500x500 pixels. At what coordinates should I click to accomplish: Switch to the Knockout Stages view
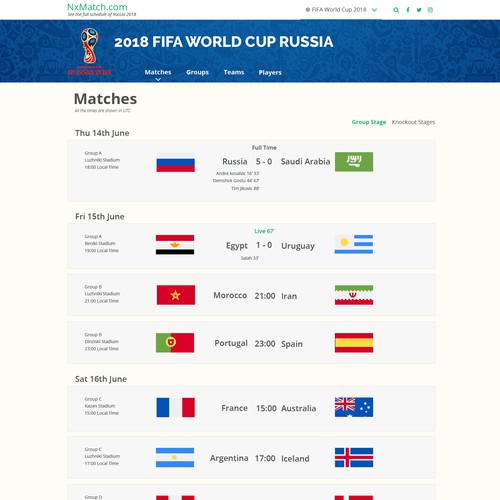[x=413, y=122]
